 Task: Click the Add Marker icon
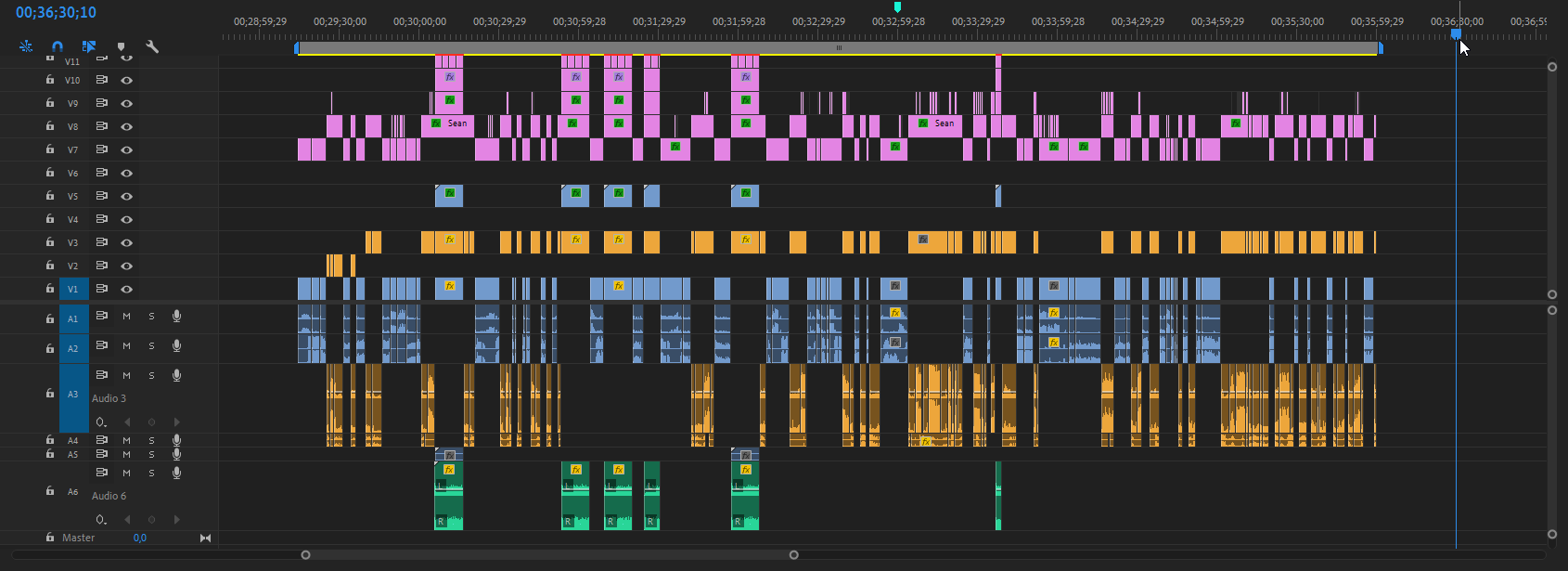(x=121, y=46)
